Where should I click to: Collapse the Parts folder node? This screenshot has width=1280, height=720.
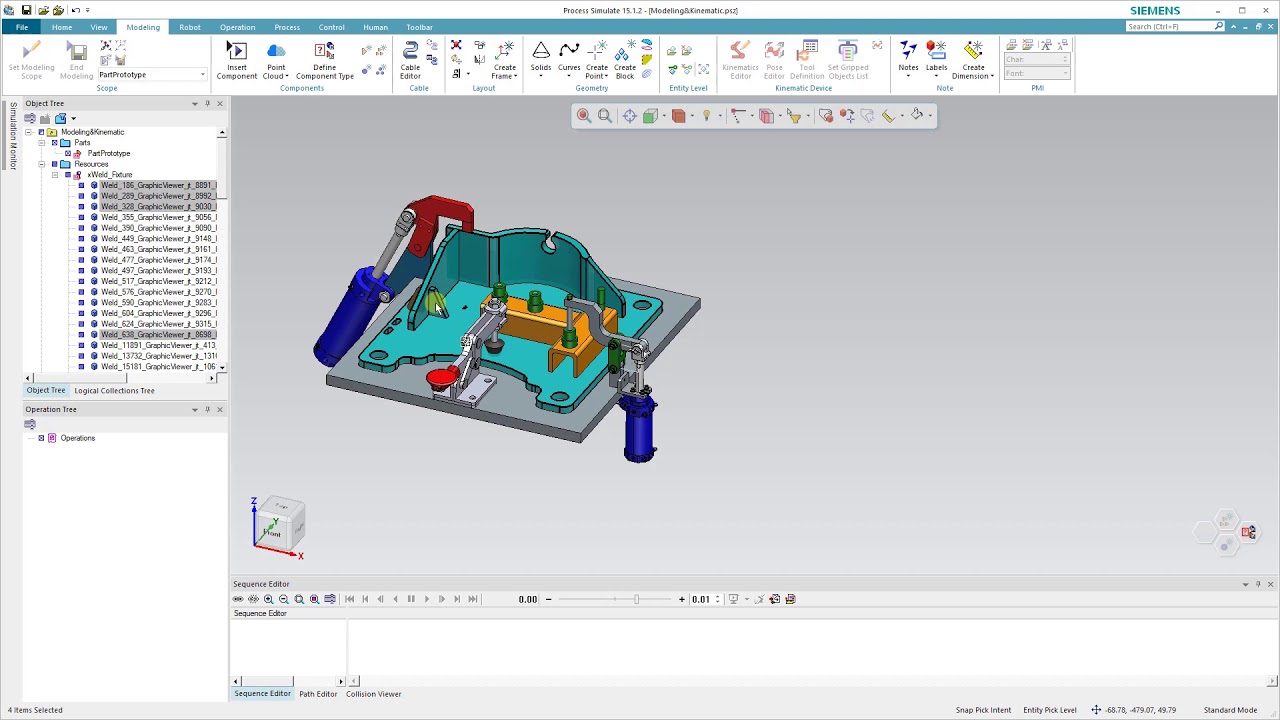point(41,143)
